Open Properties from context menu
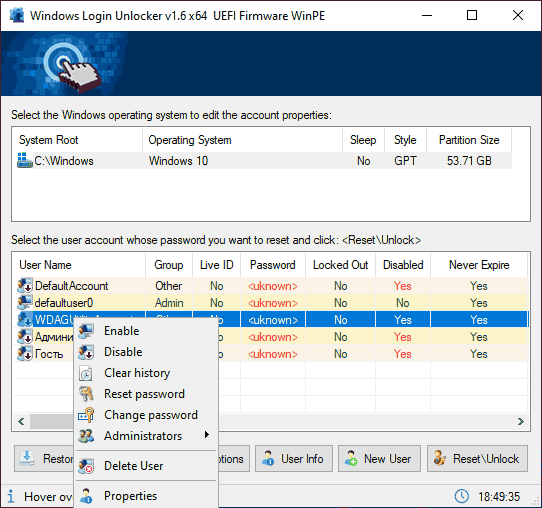Image resolution: width=542 pixels, height=508 pixels. pos(146,496)
